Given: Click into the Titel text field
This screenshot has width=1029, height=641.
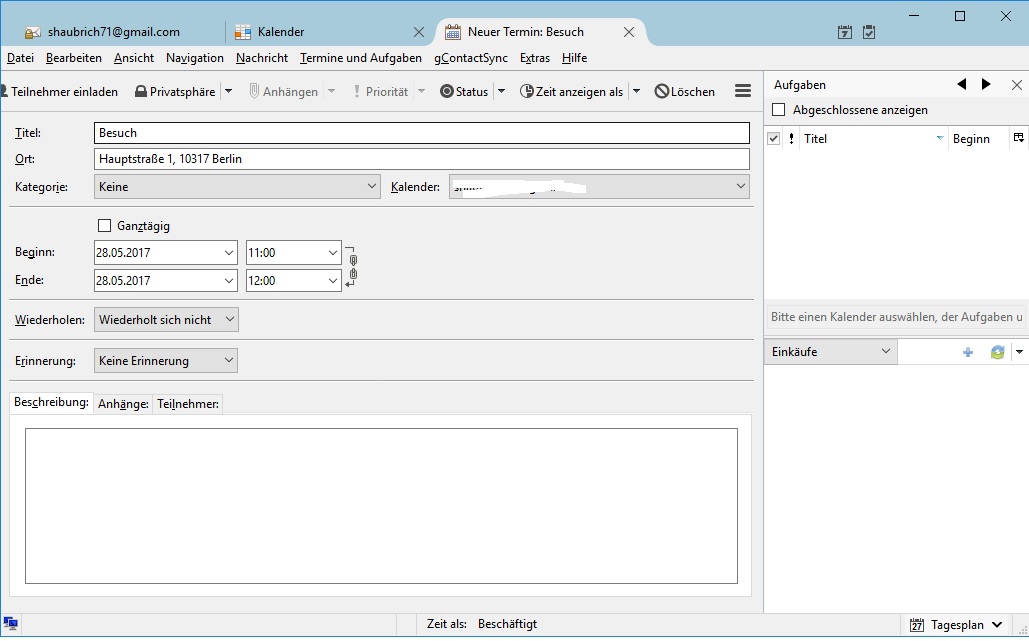Looking at the screenshot, I should coord(421,133).
